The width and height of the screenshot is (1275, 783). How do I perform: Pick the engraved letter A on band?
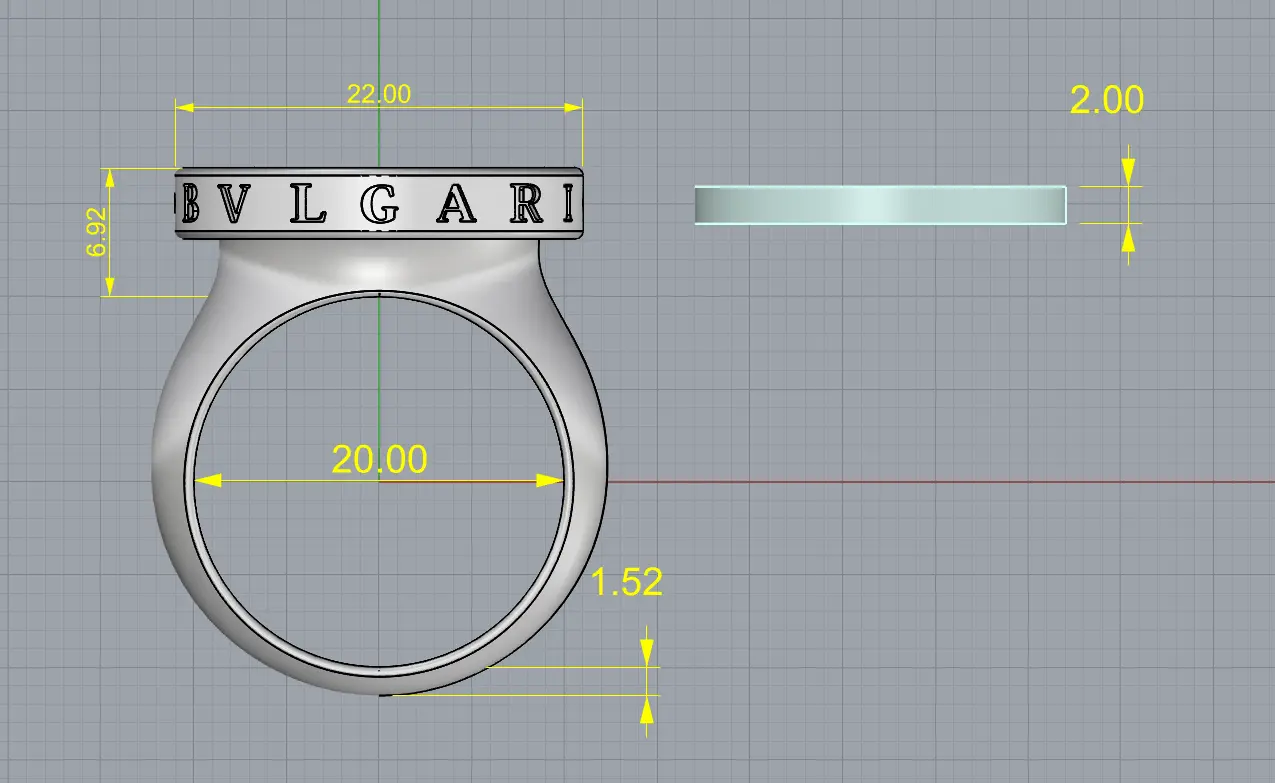455,206
